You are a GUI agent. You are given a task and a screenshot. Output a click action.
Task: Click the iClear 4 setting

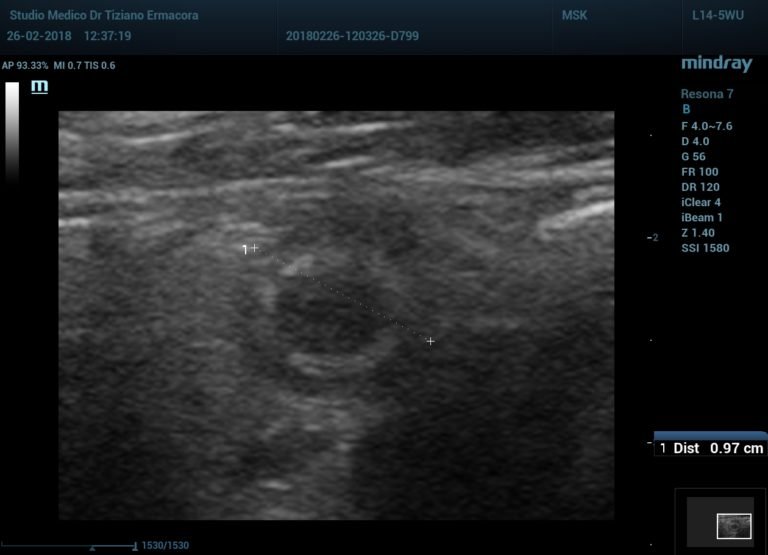click(700, 202)
